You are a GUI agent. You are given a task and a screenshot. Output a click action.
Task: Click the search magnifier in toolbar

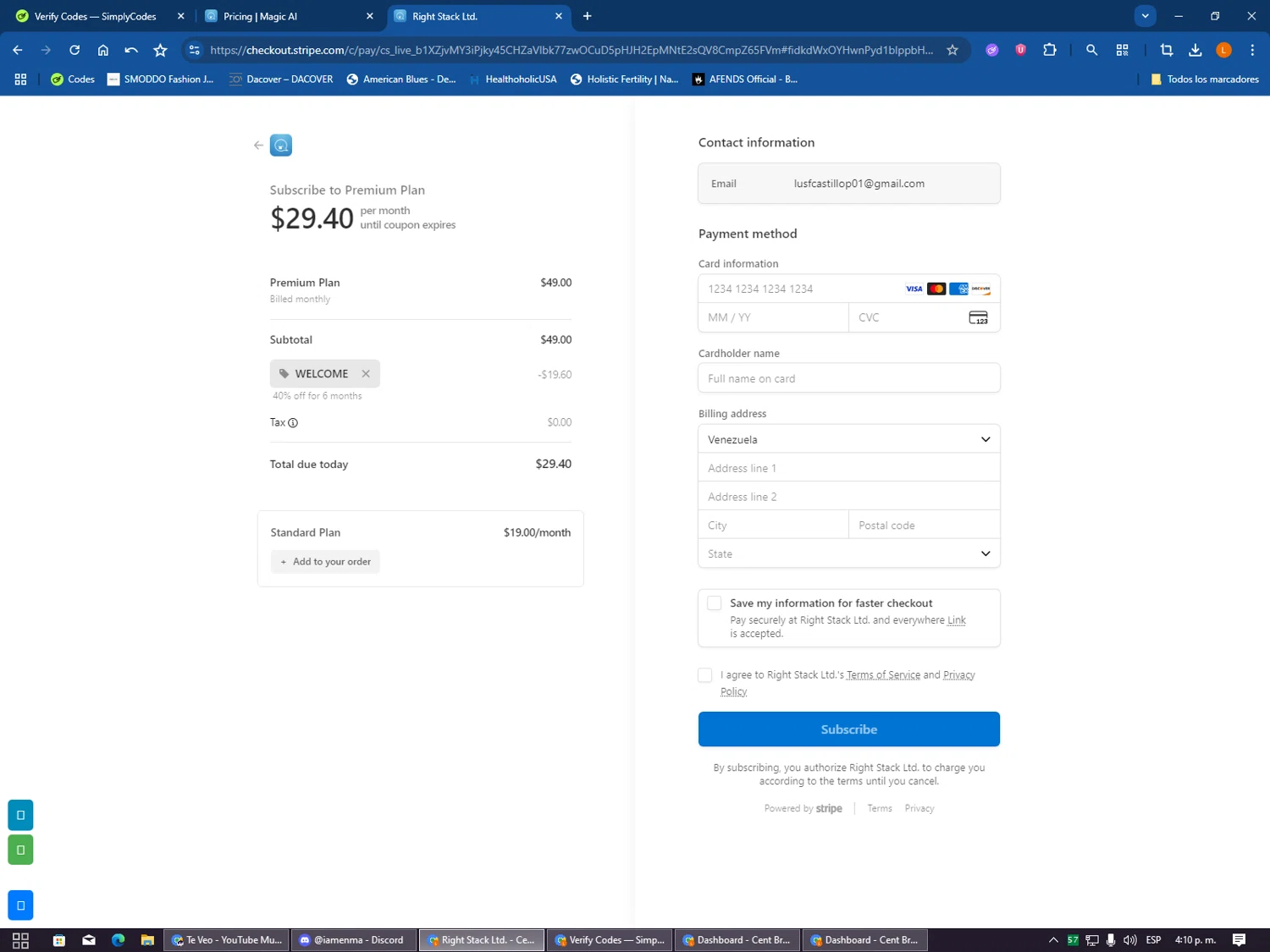point(1091,50)
